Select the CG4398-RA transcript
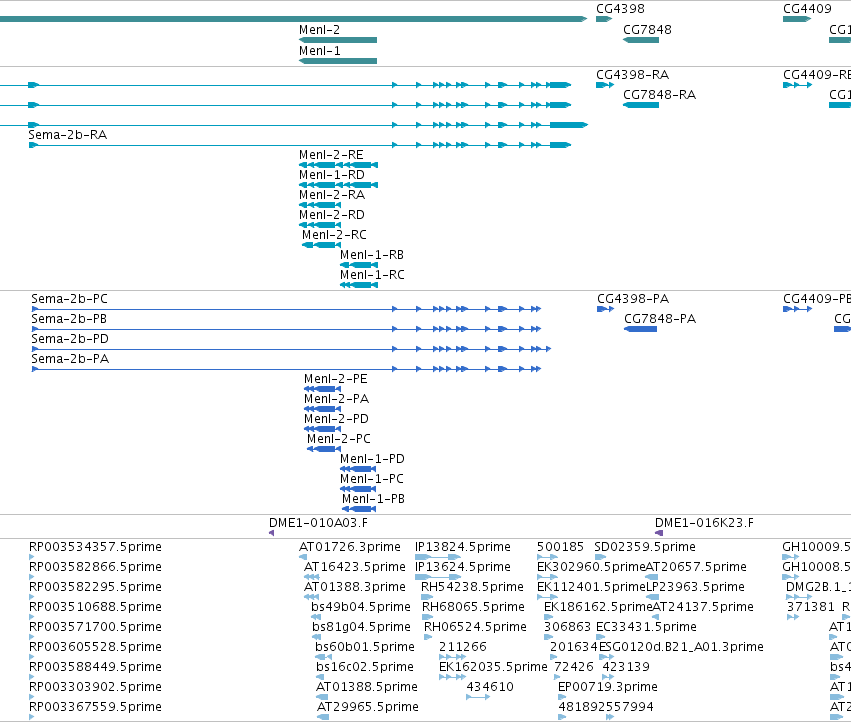The image size is (851, 722). [x=605, y=85]
